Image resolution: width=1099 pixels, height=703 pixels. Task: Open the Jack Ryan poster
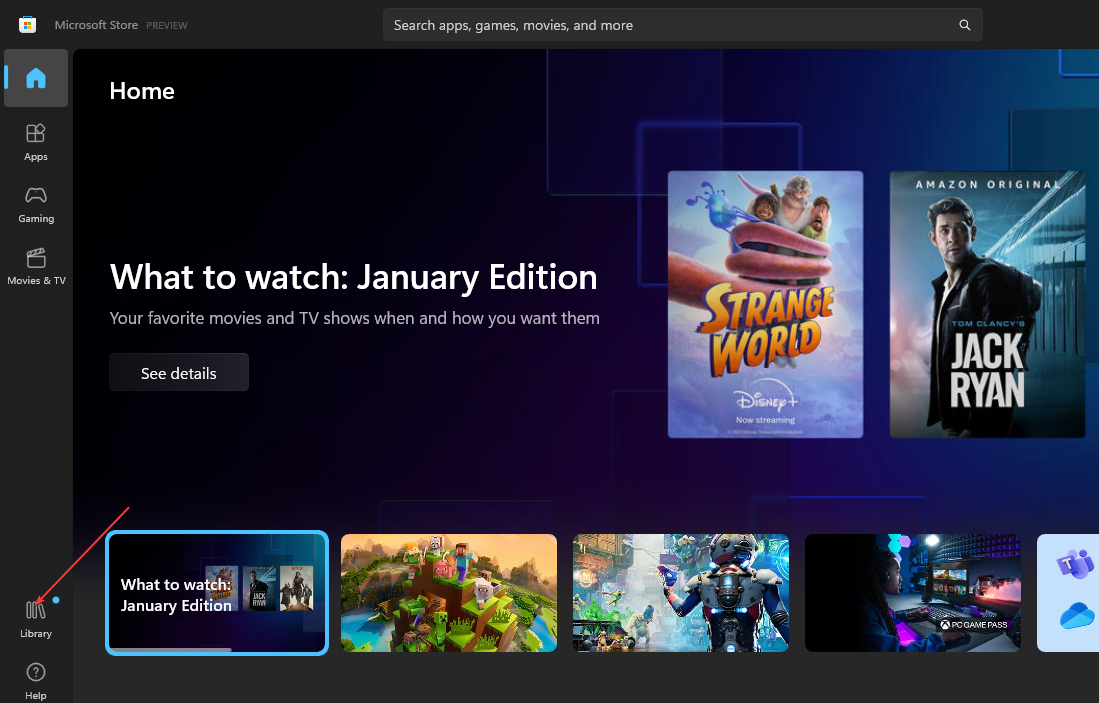tap(987, 304)
